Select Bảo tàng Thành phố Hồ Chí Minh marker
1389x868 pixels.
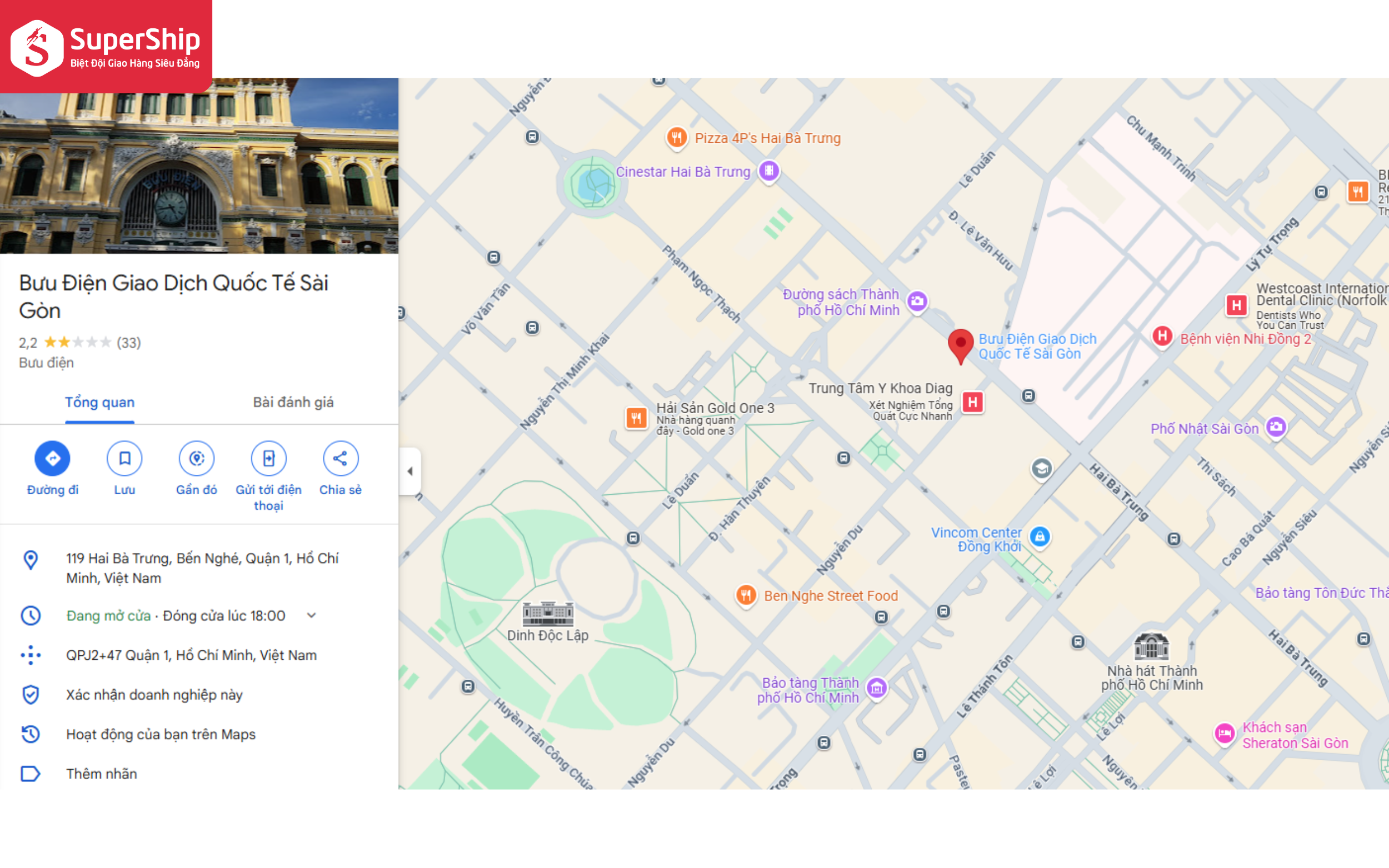877,688
